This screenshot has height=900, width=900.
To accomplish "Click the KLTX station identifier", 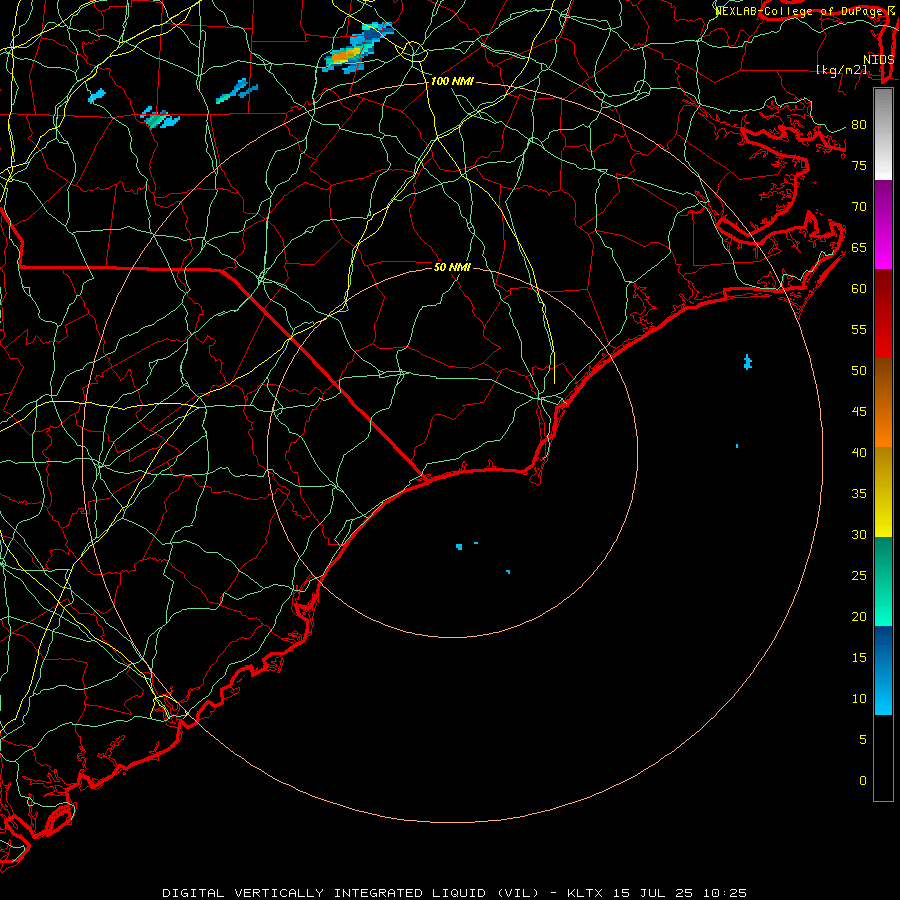I will coord(584,893).
